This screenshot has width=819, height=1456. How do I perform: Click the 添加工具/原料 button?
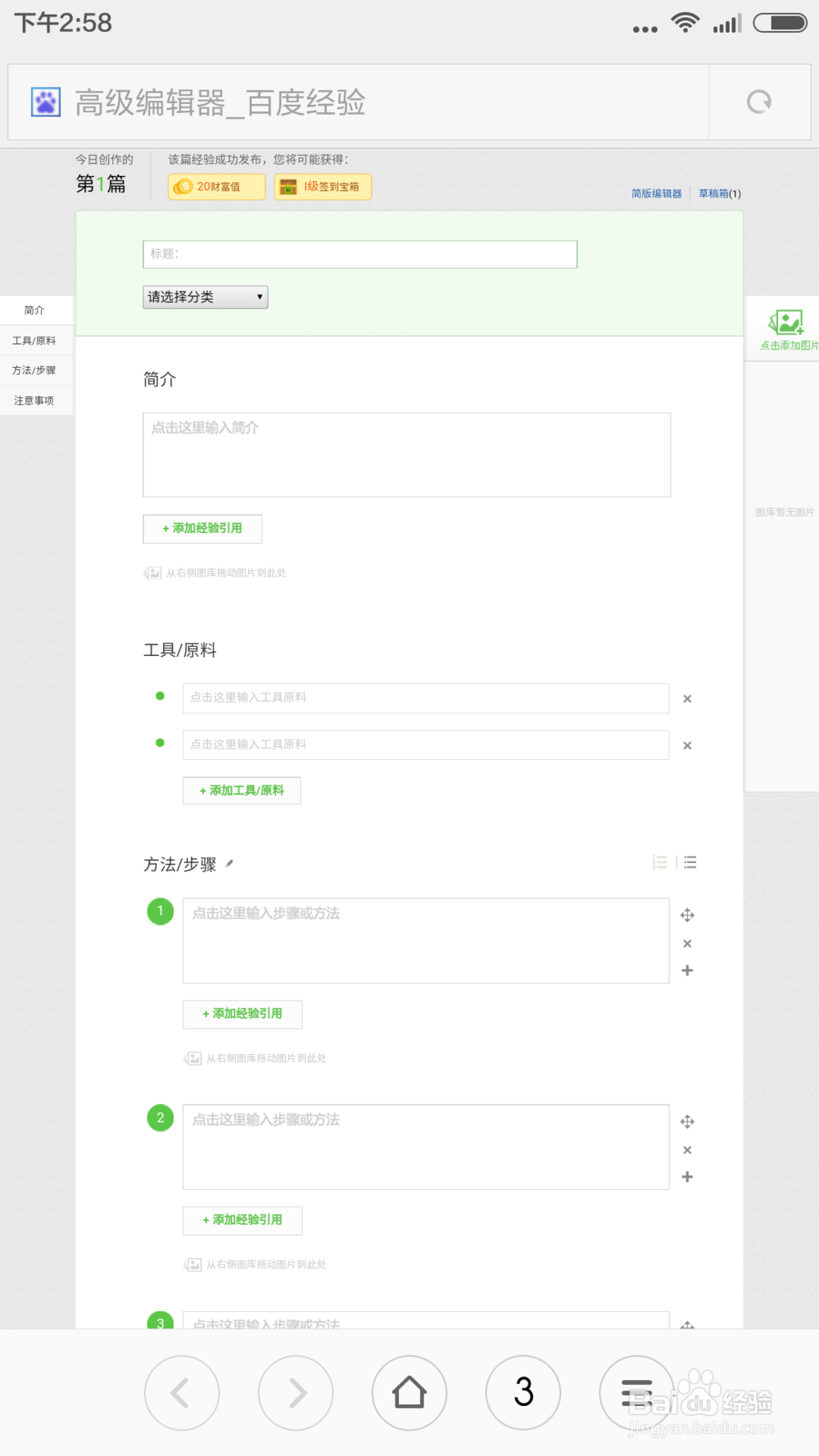pos(242,791)
